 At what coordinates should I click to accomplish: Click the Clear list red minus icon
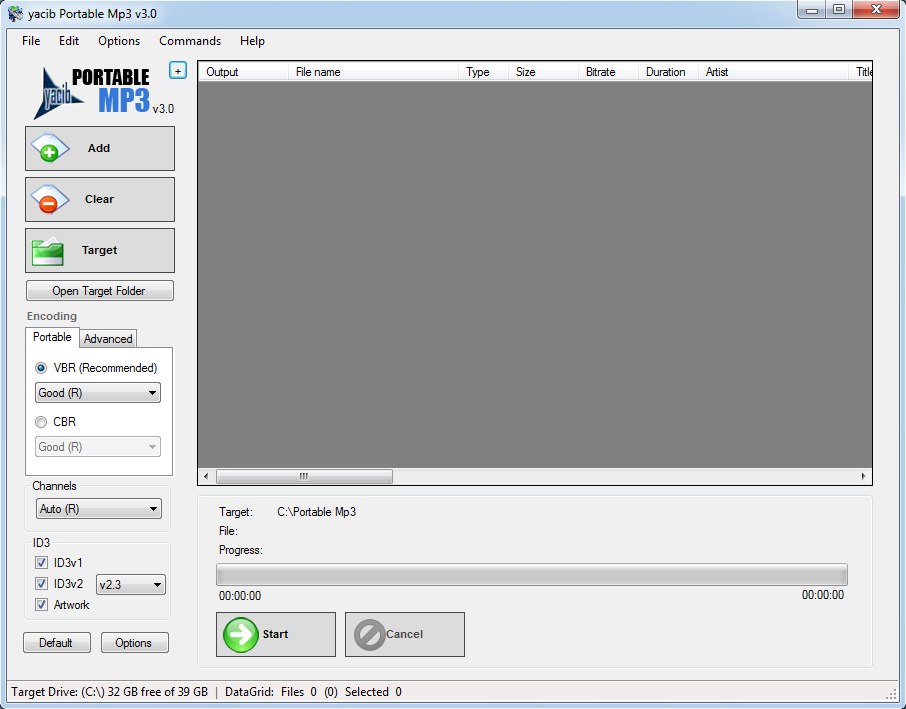[49, 200]
